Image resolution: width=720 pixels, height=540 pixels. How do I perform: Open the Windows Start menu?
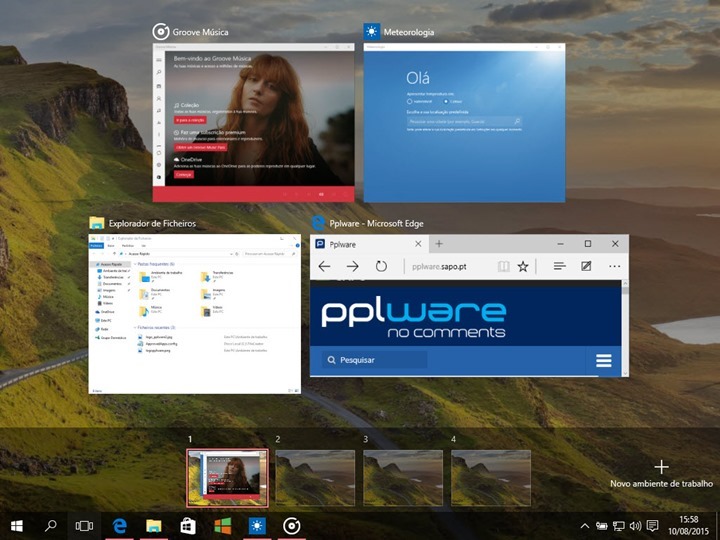click(17, 526)
